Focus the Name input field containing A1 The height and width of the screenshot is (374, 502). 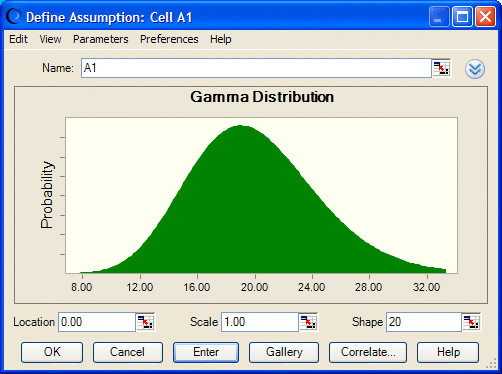256,68
